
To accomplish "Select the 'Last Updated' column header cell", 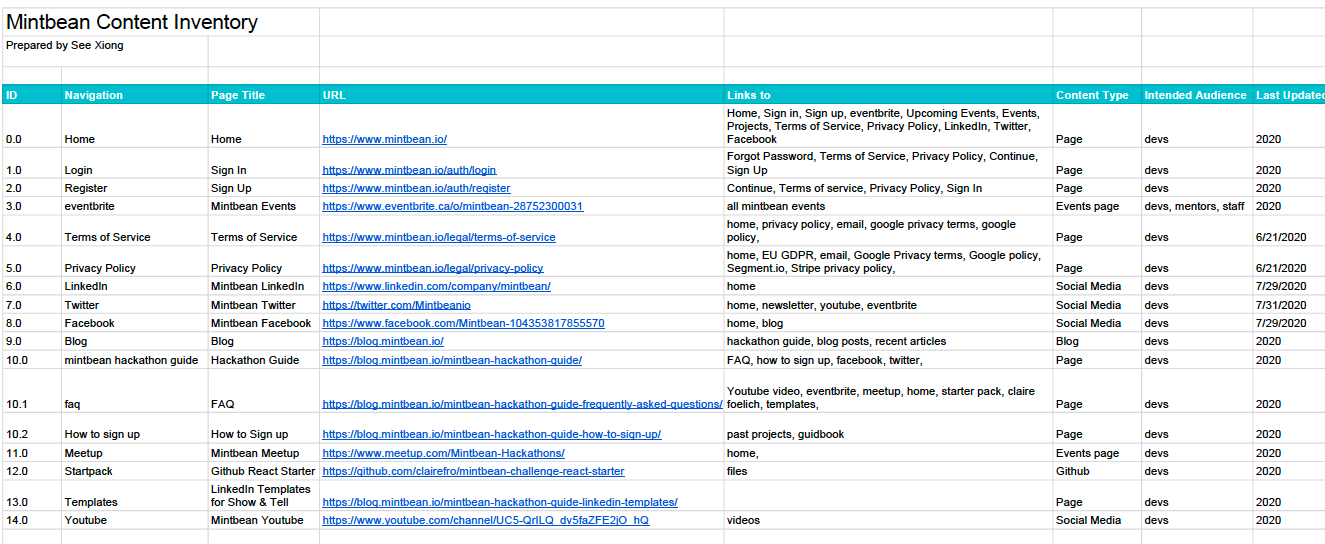I will click(1289, 95).
